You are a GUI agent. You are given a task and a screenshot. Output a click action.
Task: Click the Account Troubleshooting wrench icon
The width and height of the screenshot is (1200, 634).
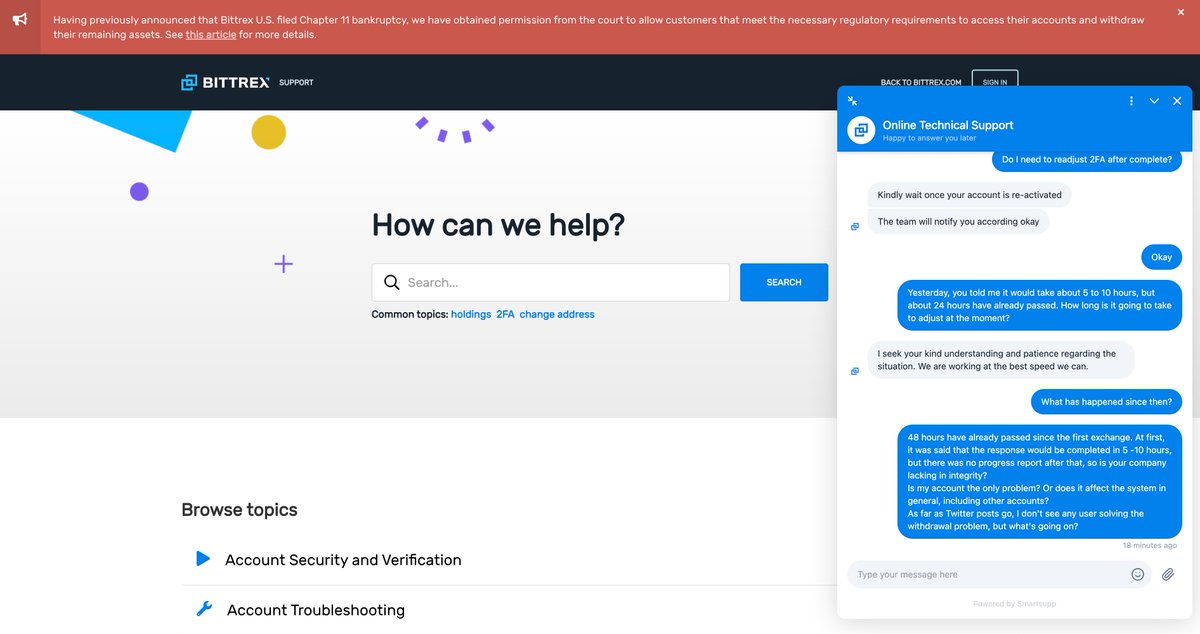click(x=204, y=608)
